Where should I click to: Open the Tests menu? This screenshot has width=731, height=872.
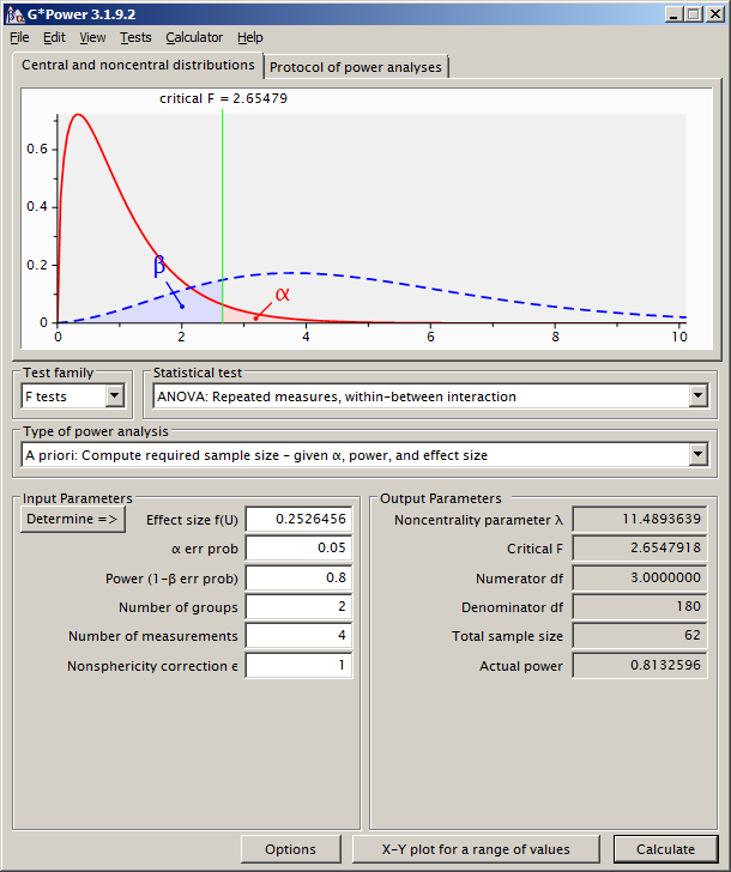point(136,38)
